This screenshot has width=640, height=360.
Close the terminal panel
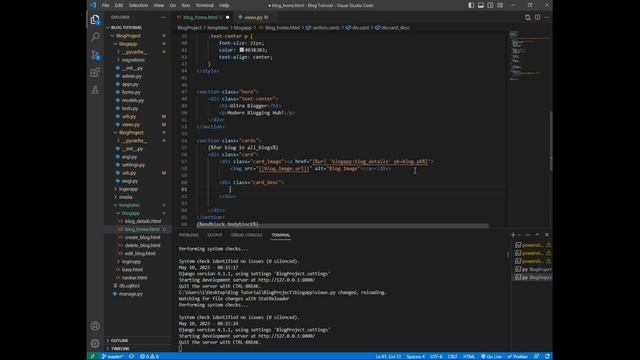pos(547,235)
